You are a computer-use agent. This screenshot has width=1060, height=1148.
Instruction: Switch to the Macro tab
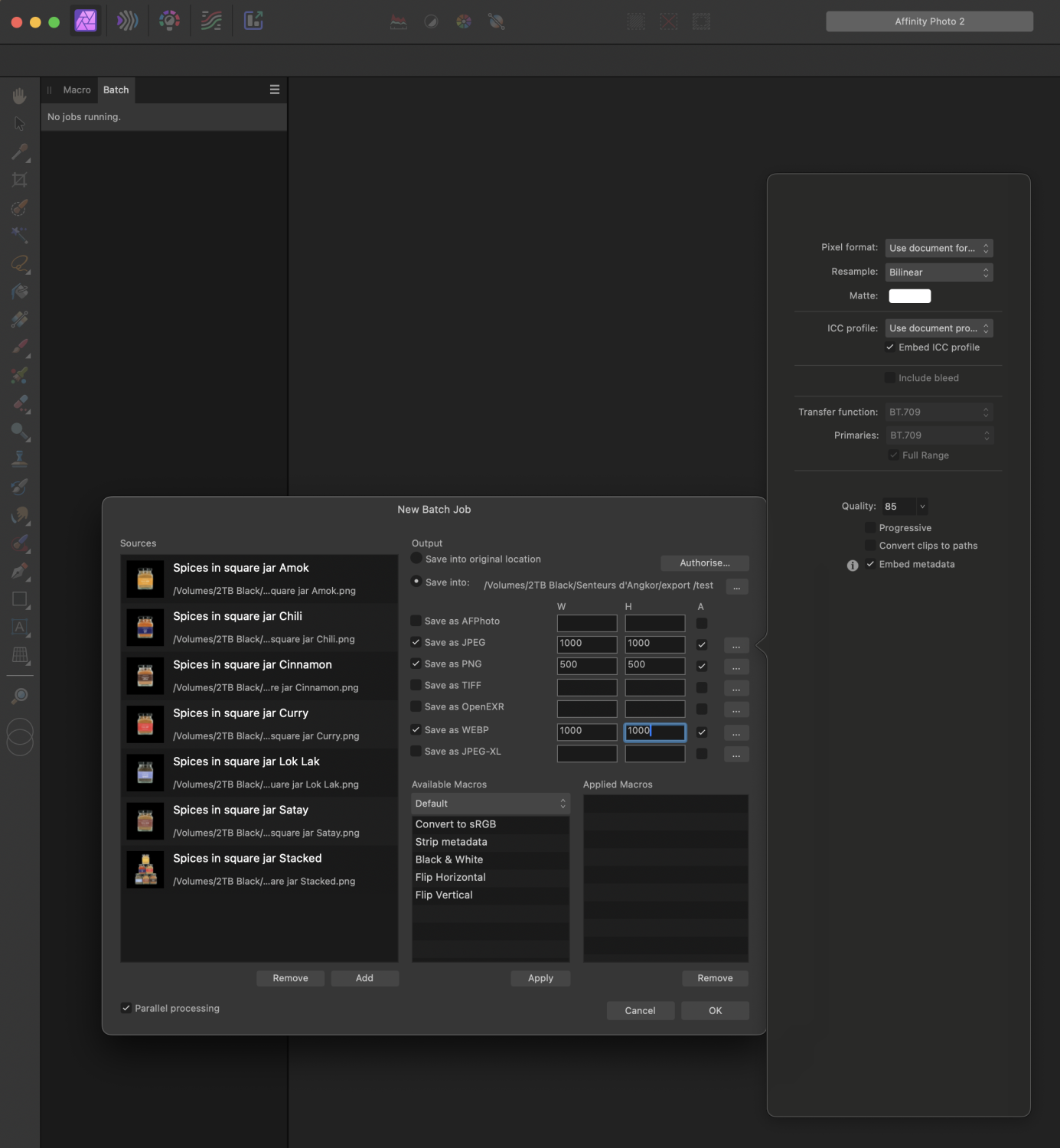(77, 90)
